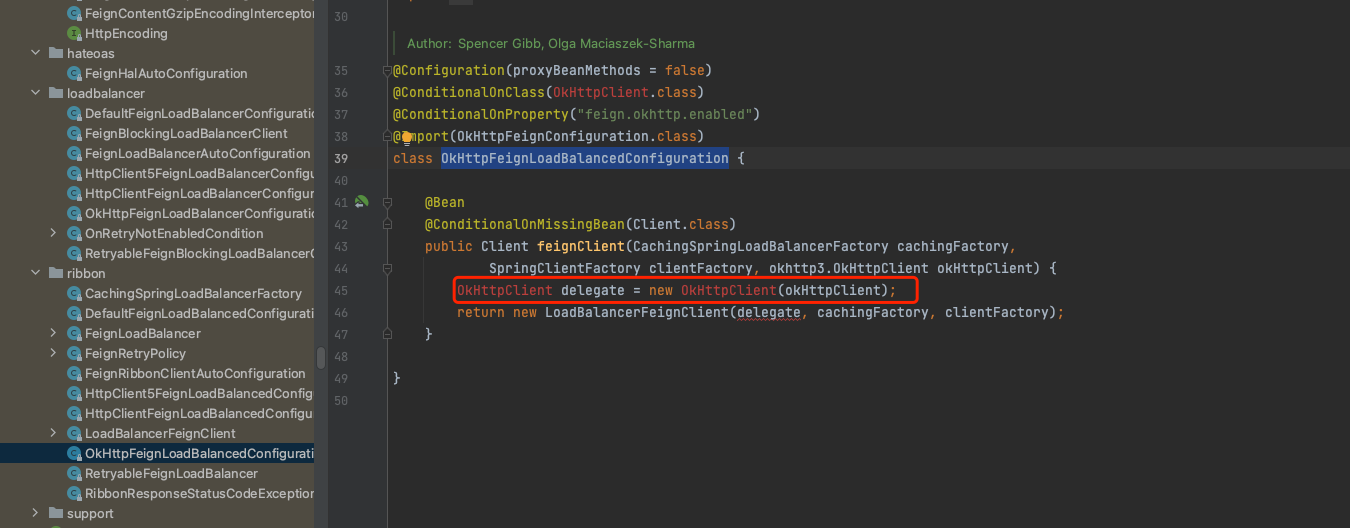Click the delegate variable on line 45
This screenshot has height=528, width=1350.
coord(593,290)
